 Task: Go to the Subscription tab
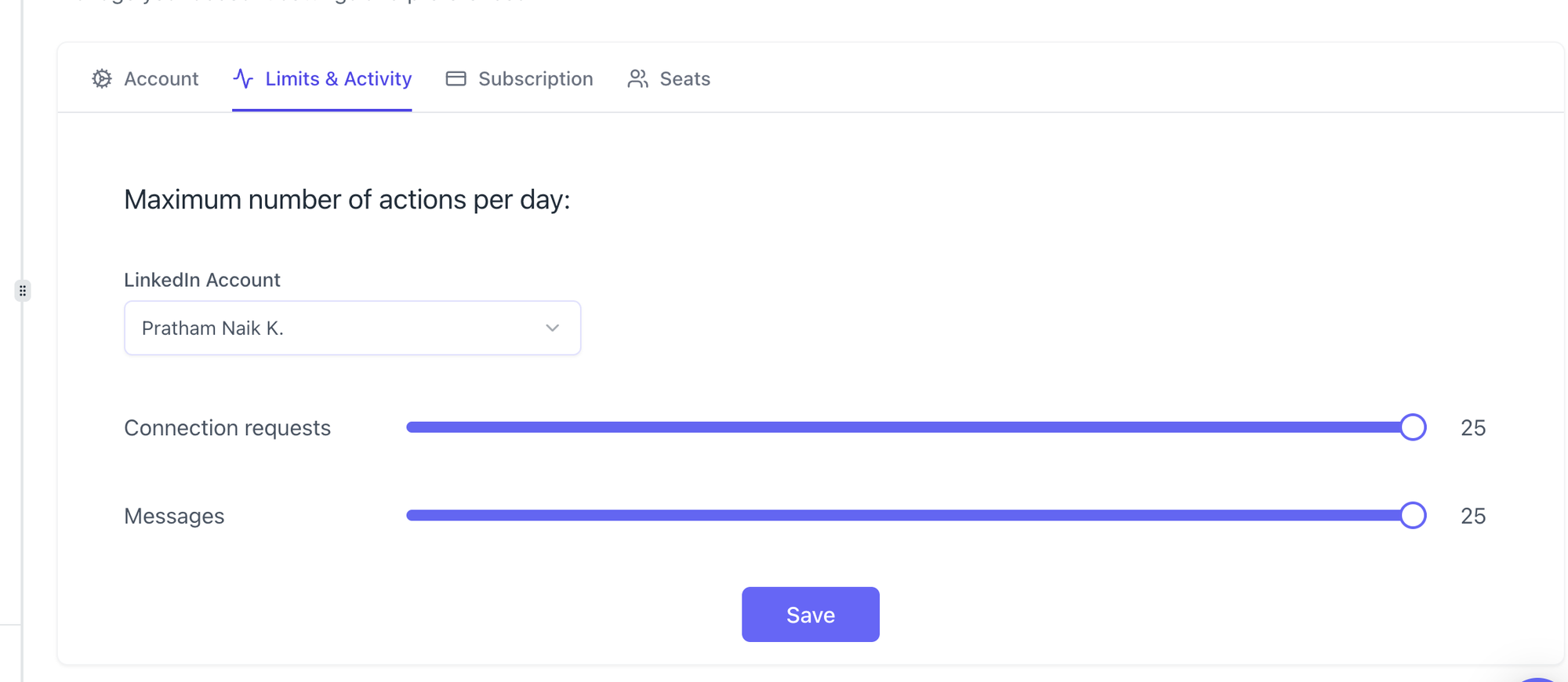[535, 78]
